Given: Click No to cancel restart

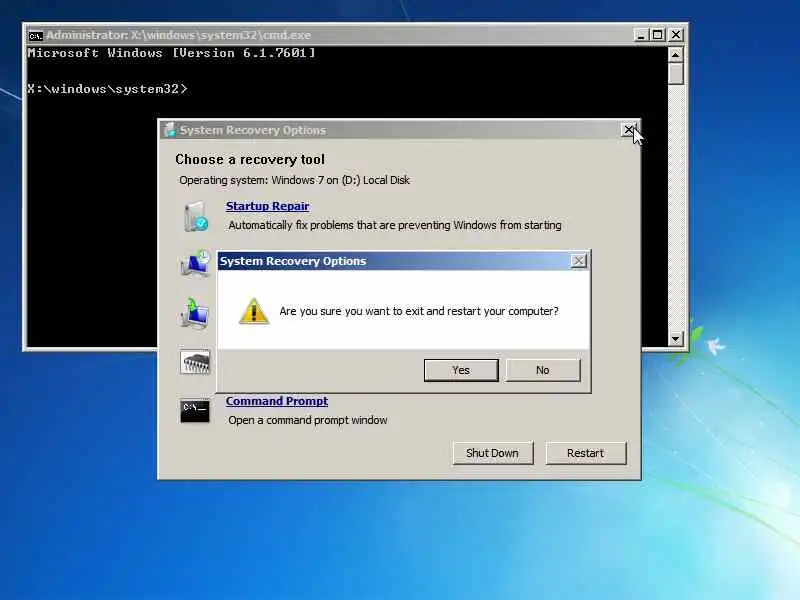Looking at the screenshot, I should [x=542, y=370].
